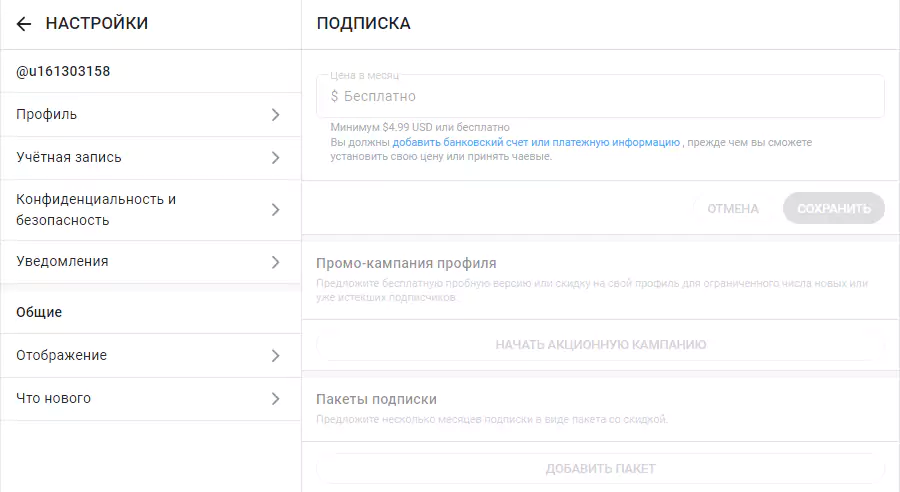
Task: Select the @u161303158 username row
Action: point(151,71)
